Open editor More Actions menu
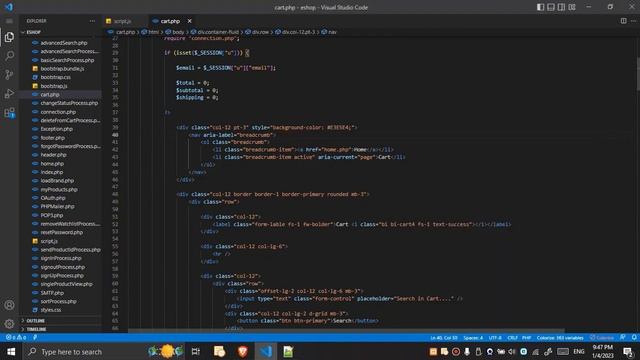 633,21
